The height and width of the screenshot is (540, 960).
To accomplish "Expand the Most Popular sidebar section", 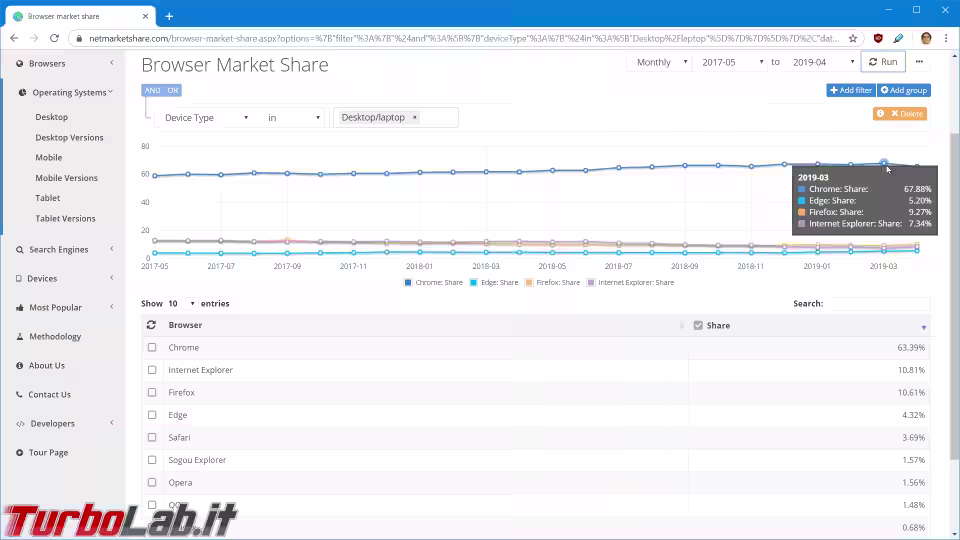I will click(x=64, y=307).
